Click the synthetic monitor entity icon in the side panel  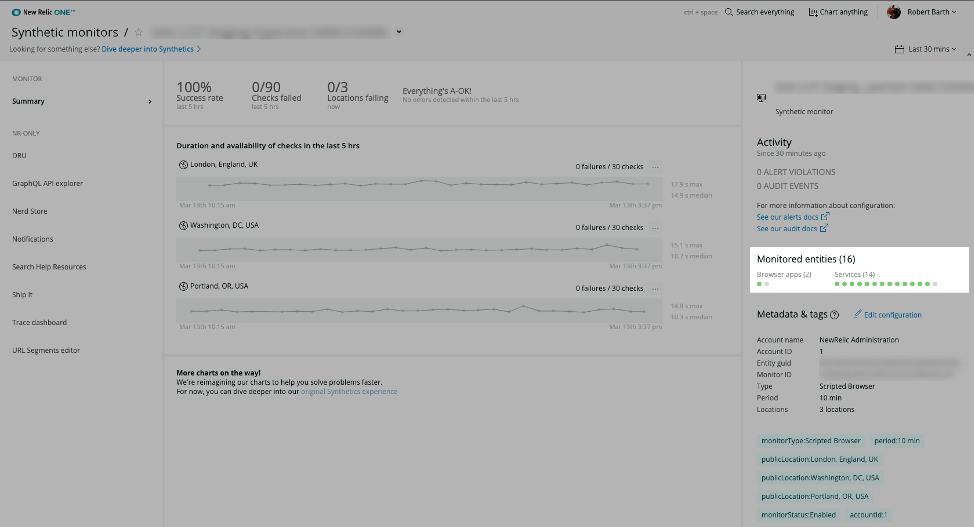(762, 98)
